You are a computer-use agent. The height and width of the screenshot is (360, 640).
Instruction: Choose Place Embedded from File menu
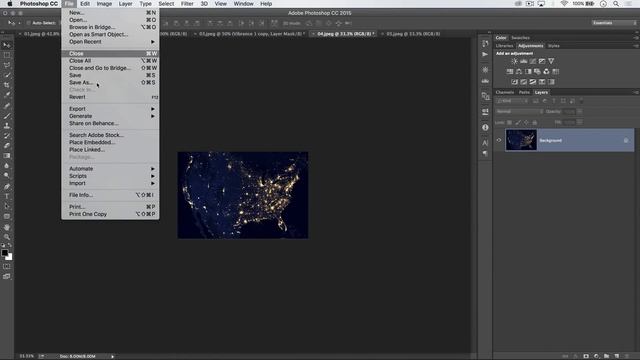(110, 142)
